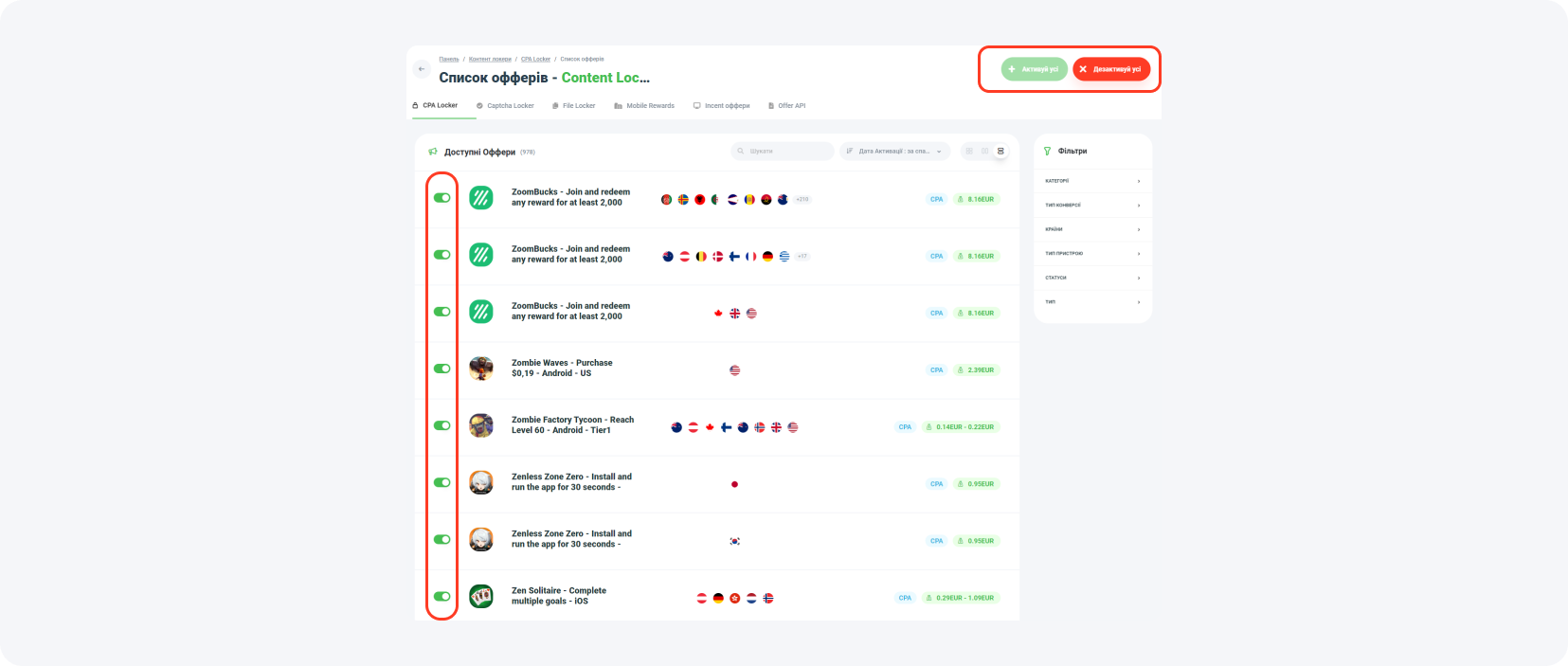The height and width of the screenshot is (666, 1568).
Task: Click the red Дезактивуй усі button
Action: (x=1111, y=69)
